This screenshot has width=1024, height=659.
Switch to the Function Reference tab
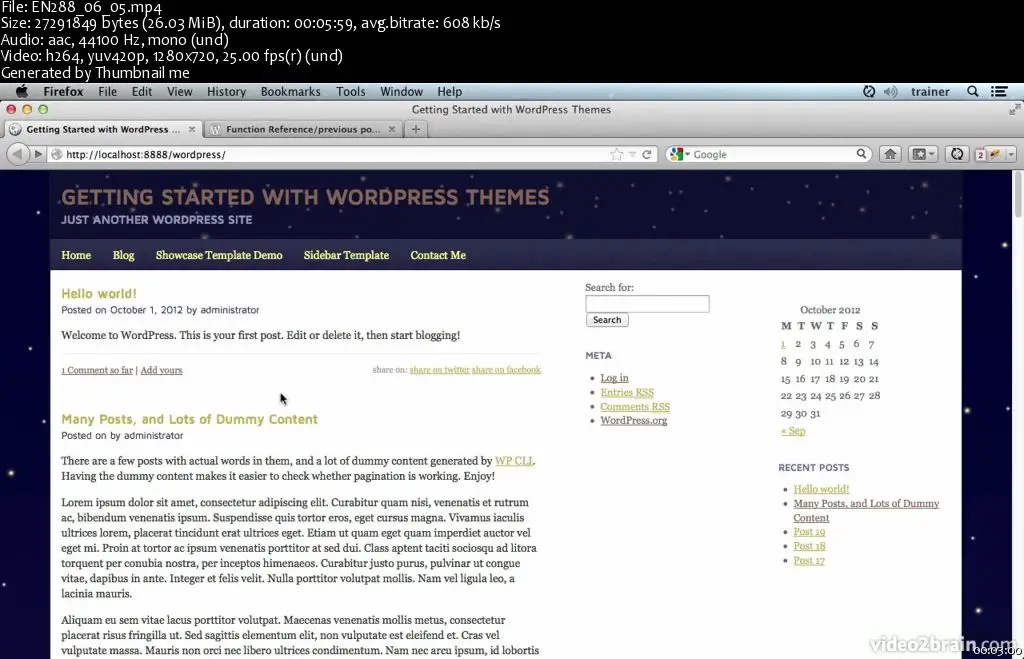[x=302, y=129]
